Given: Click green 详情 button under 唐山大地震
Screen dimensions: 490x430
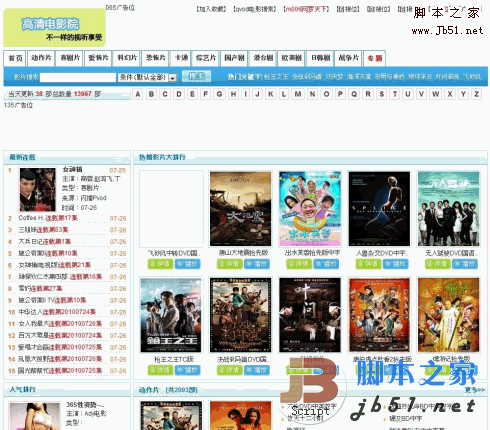Looking at the screenshot, I should click(x=230, y=264).
